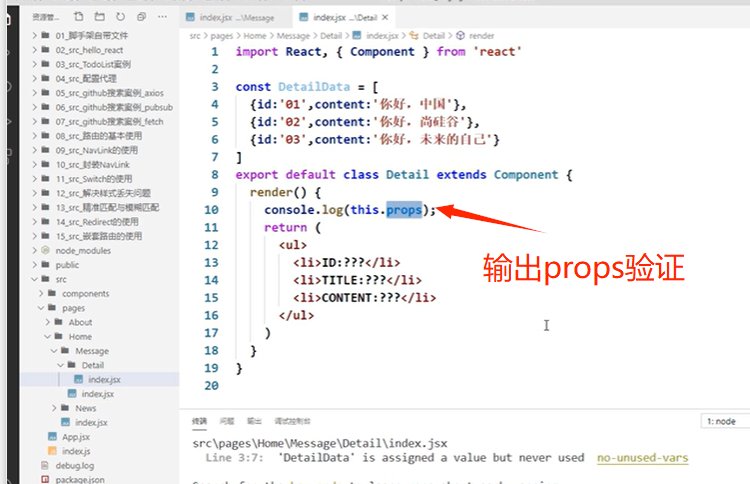750x484 pixels.
Task: Expand the node_modules folder chevron
Action: point(34,250)
